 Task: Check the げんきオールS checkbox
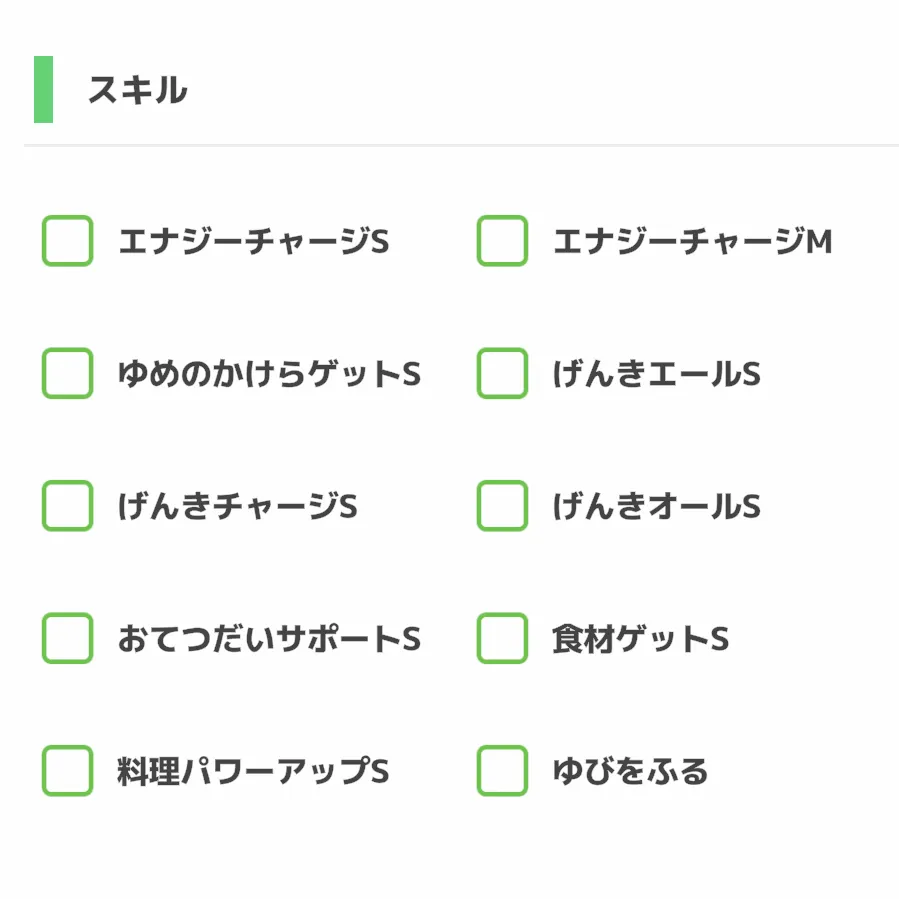[502, 506]
